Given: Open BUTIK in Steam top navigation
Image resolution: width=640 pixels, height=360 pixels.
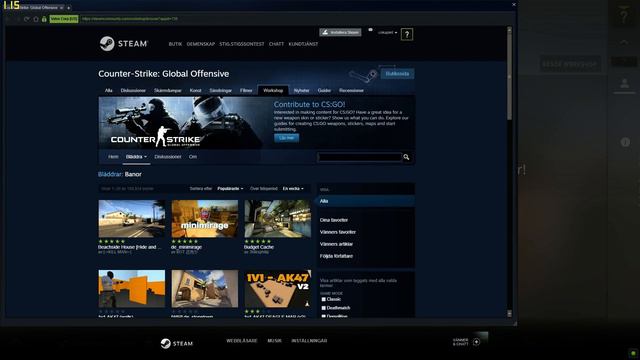Looking at the screenshot, I should click(x=175, y=44).
